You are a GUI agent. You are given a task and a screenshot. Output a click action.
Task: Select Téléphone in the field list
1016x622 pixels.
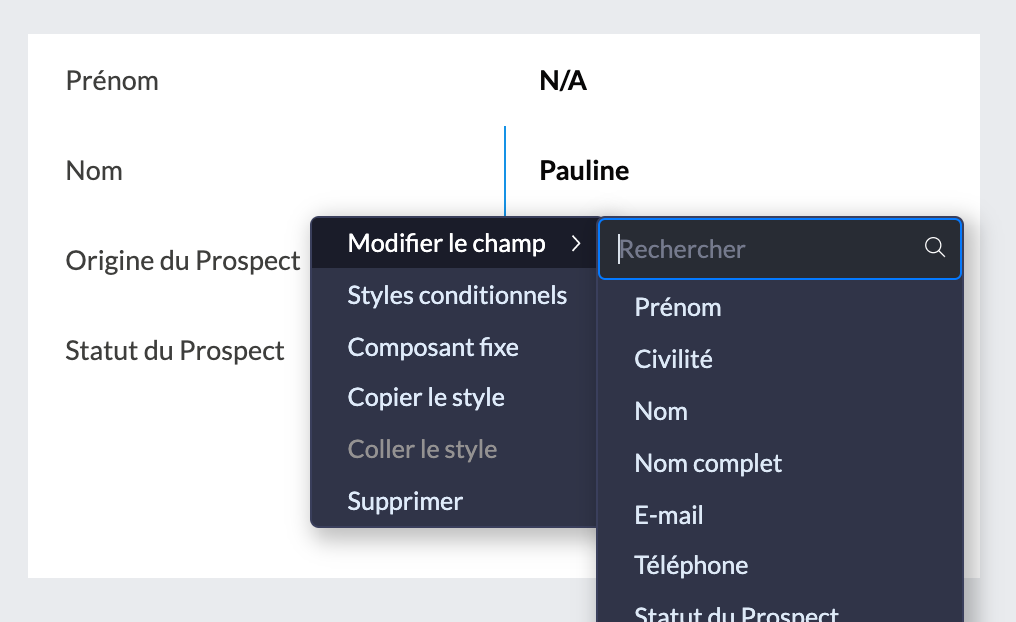[x=691, y=566]
